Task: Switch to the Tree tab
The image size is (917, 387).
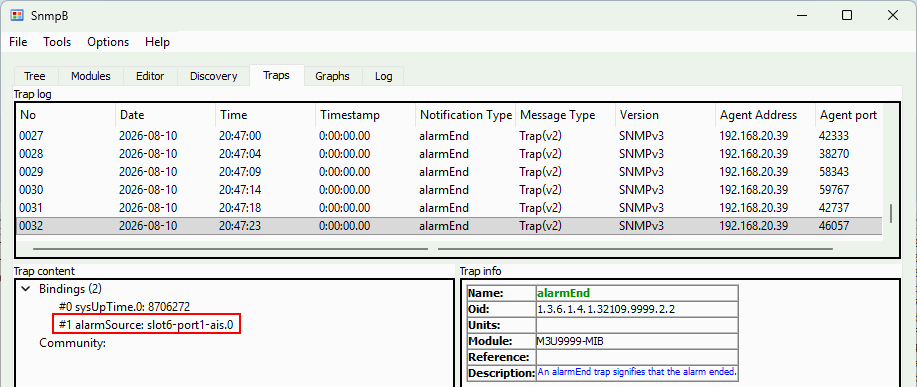Action: [35, 76]
